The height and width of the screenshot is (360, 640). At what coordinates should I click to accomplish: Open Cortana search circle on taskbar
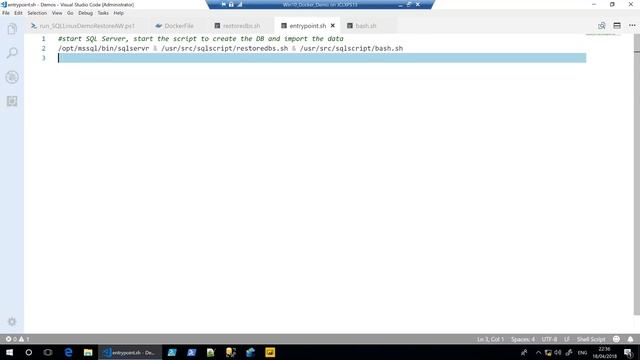29,352
